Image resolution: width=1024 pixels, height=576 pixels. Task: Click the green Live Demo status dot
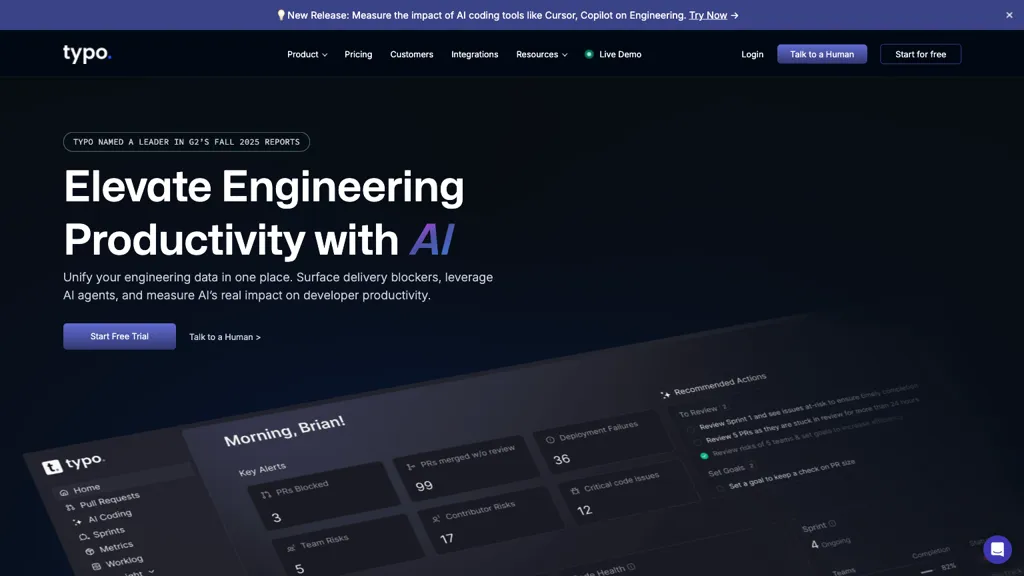coord(589,54)
